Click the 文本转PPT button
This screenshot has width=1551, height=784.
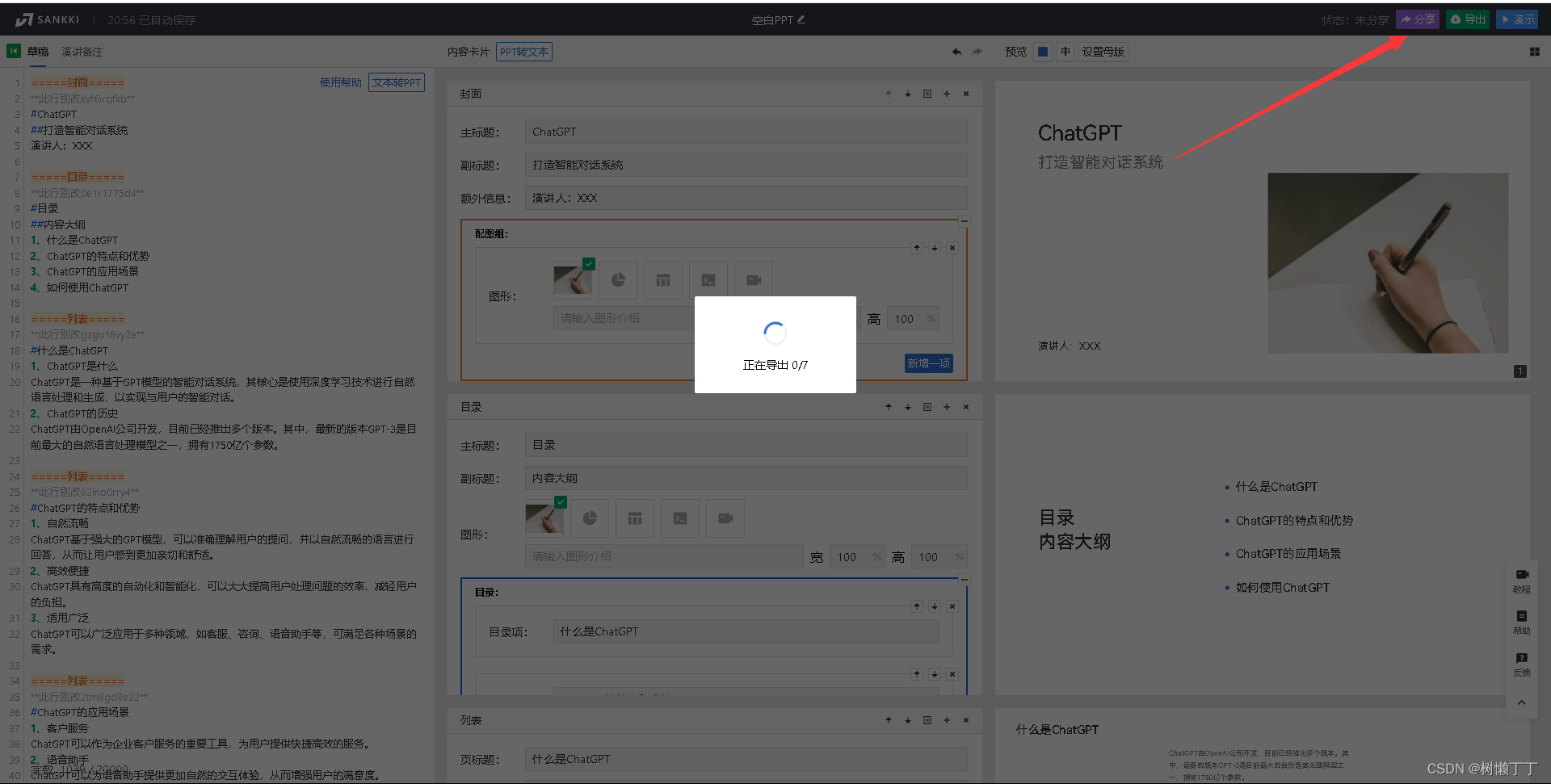397,82
